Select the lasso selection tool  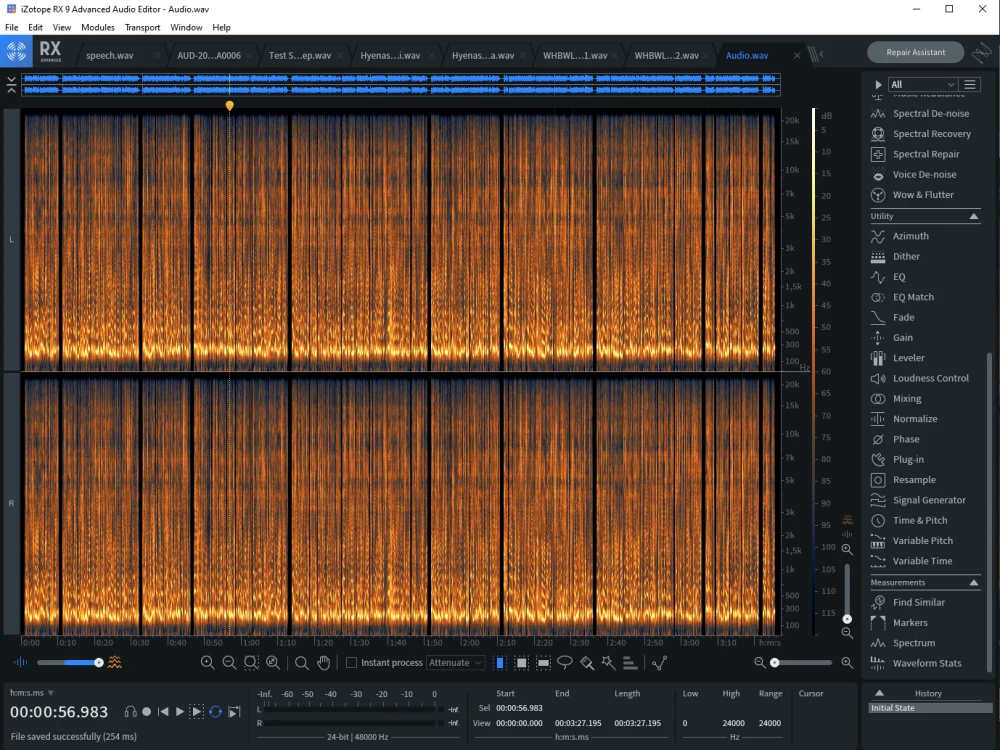(x=565, y=663)
